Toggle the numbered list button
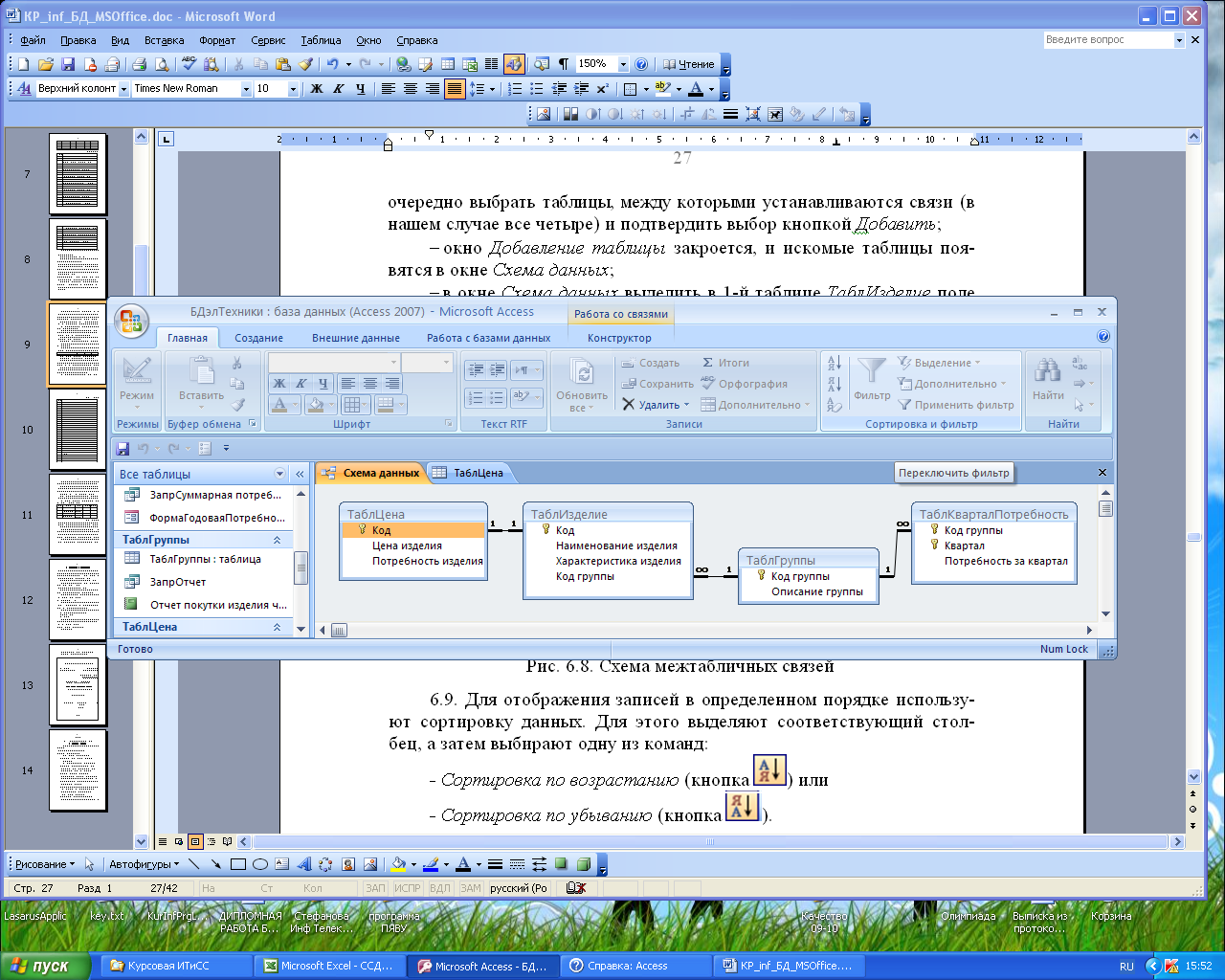 coord(515,88)
